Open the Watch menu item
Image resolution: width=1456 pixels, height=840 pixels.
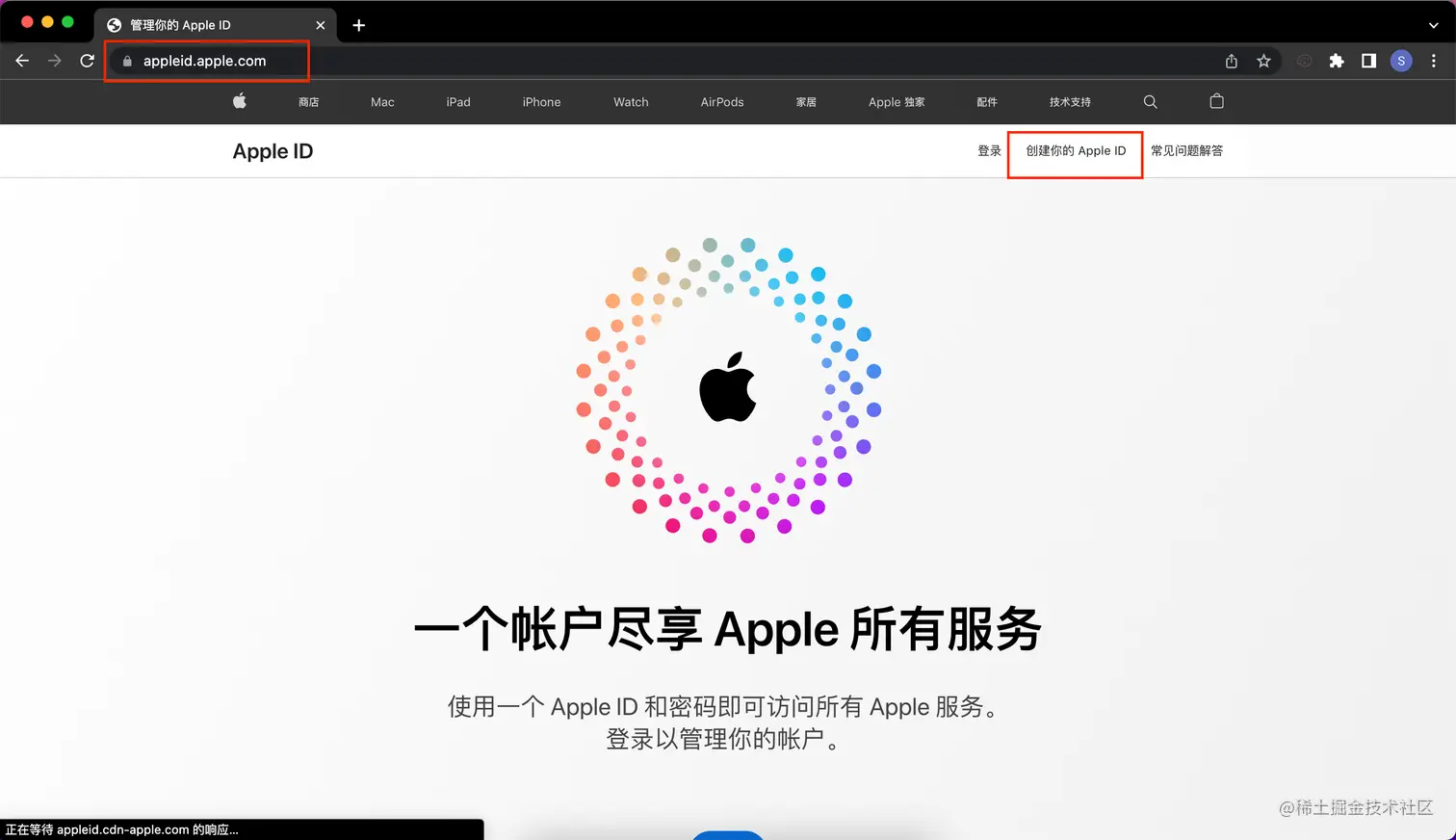[631, 102]
